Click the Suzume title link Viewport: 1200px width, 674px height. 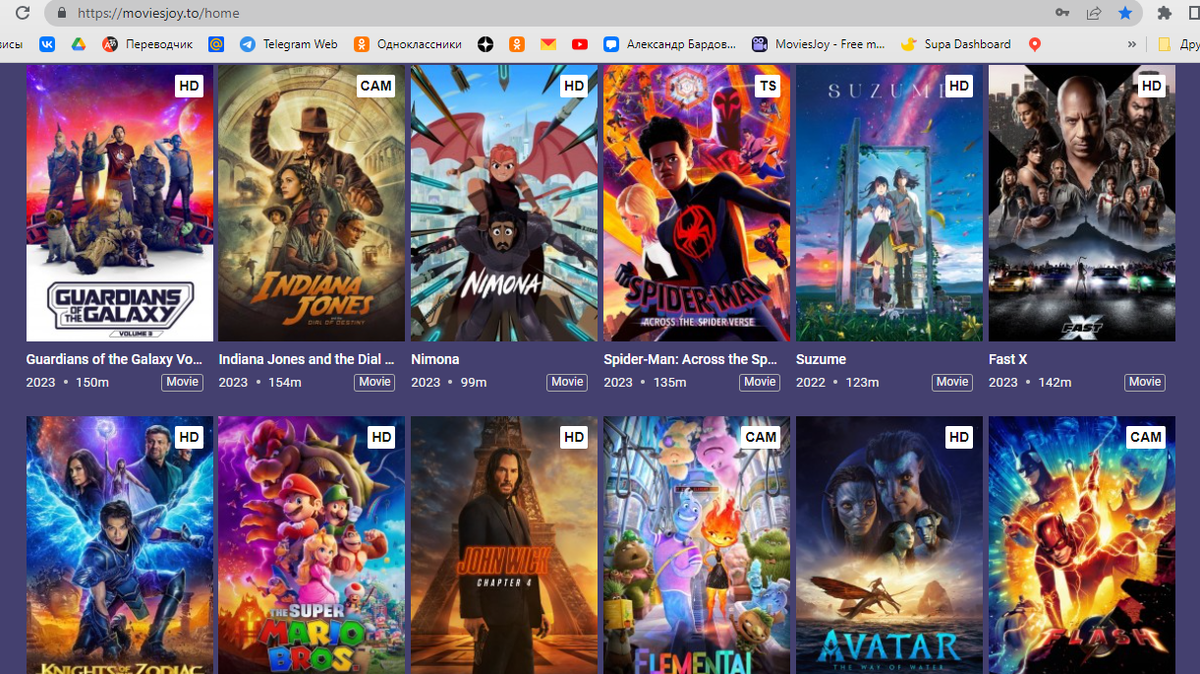[821, 359]
